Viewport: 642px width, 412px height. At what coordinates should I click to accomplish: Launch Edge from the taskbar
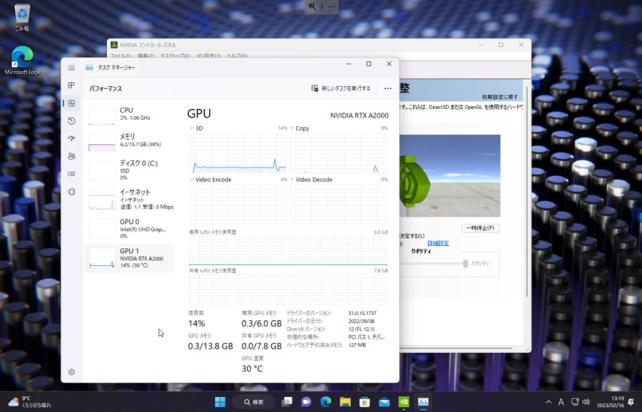(x=326, y=402)
